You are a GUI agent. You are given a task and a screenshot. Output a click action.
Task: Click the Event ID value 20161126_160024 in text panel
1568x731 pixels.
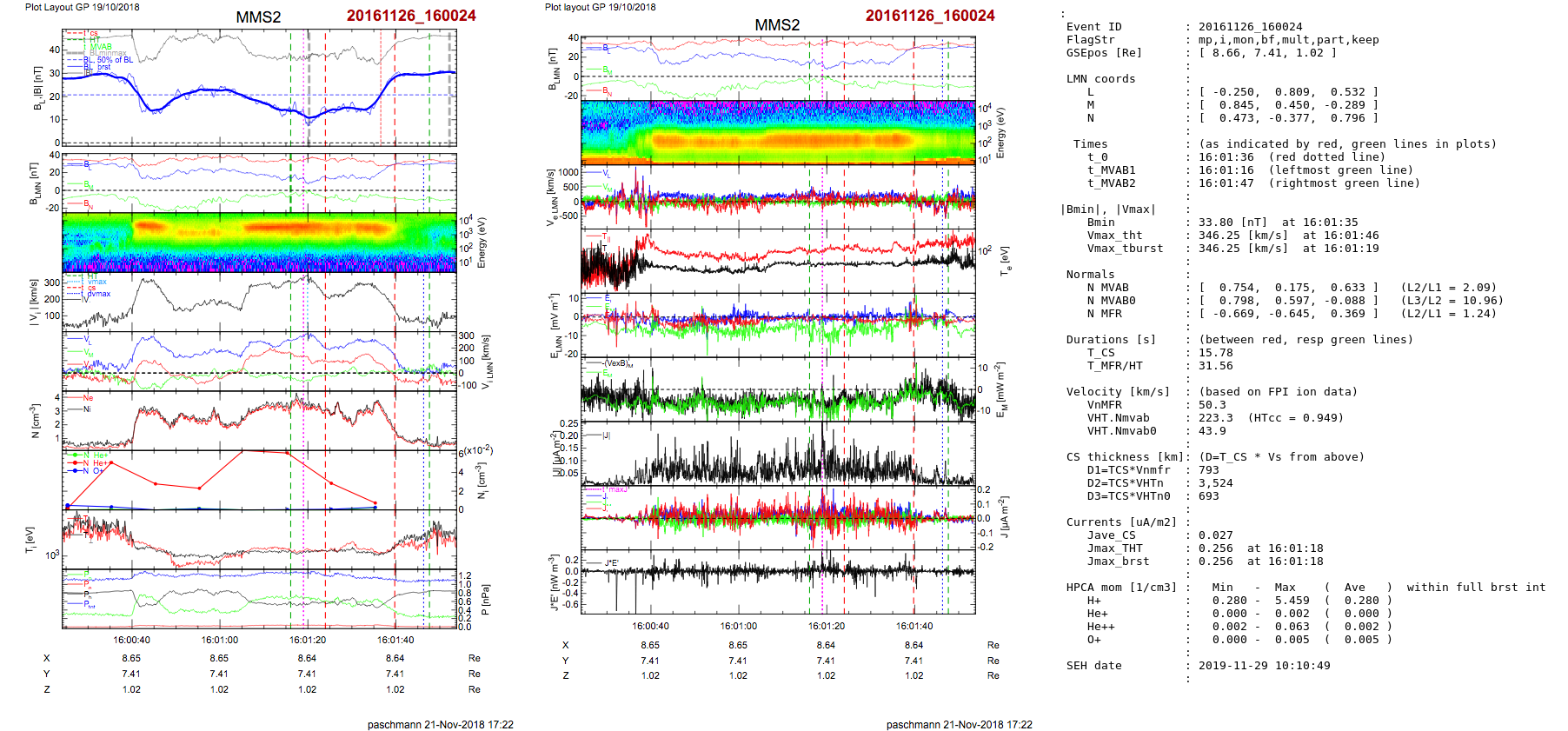tap(1251, 27)
